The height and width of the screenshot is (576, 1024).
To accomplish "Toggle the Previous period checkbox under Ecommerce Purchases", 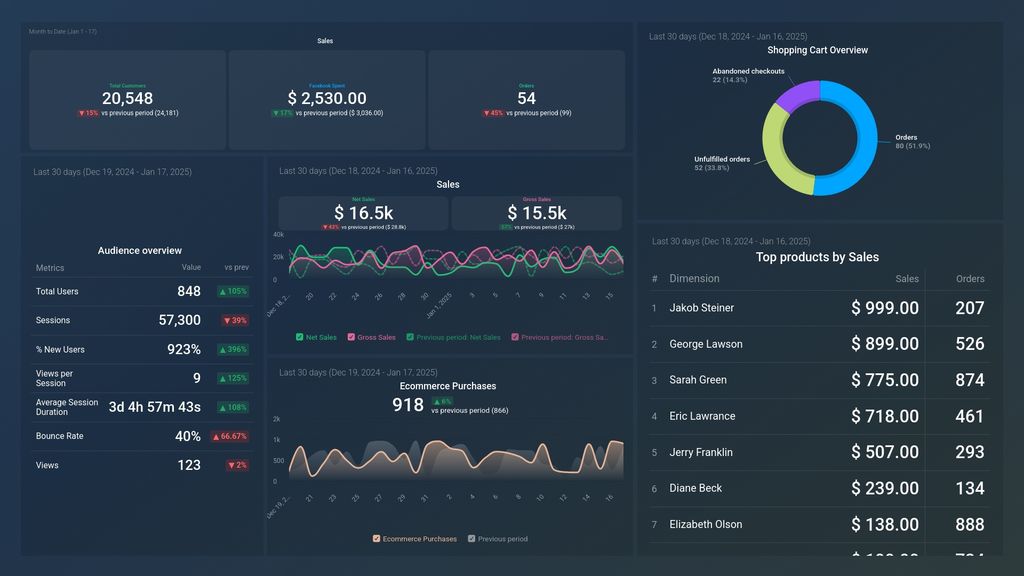I will pos(472,539).
